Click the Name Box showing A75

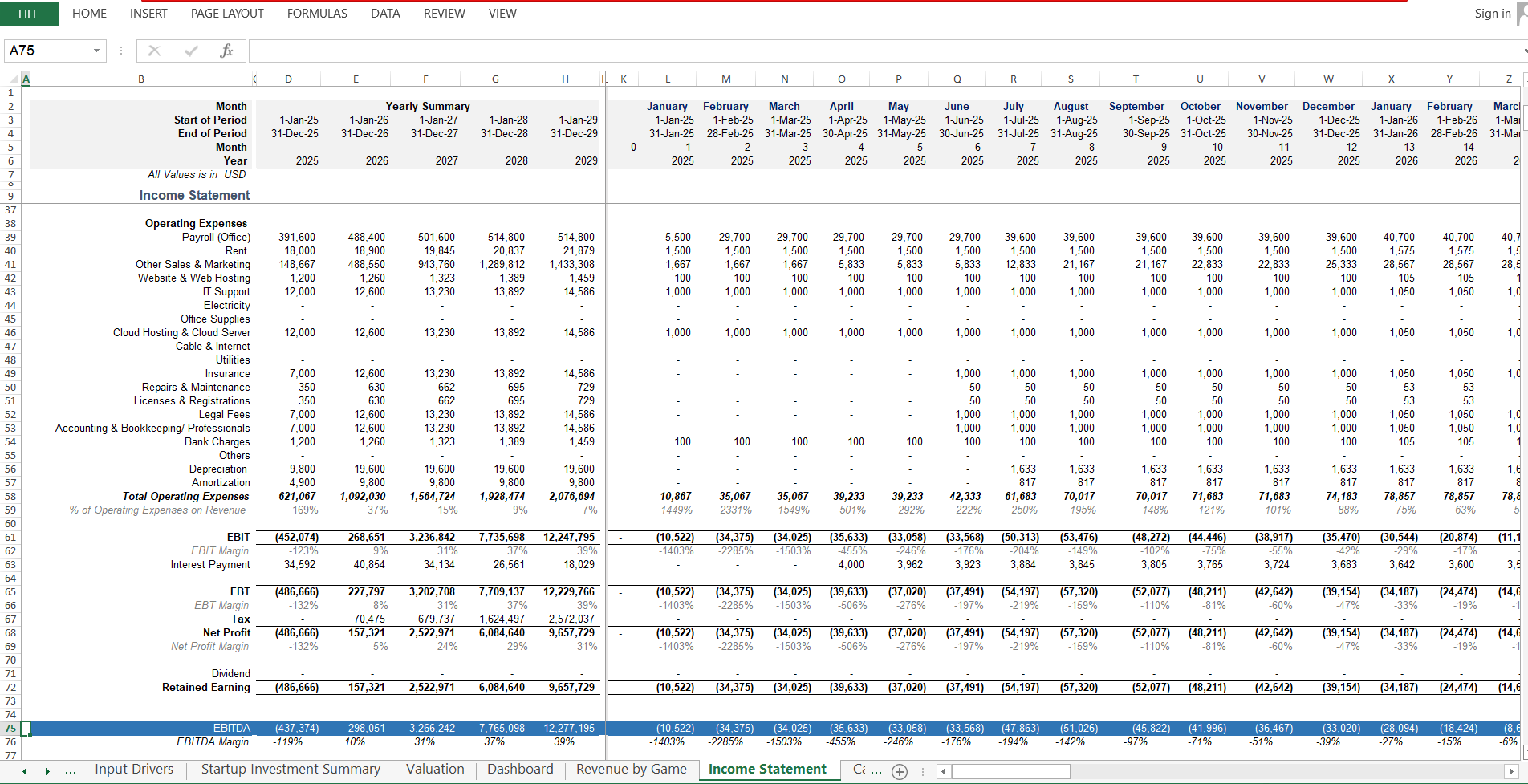47,51
